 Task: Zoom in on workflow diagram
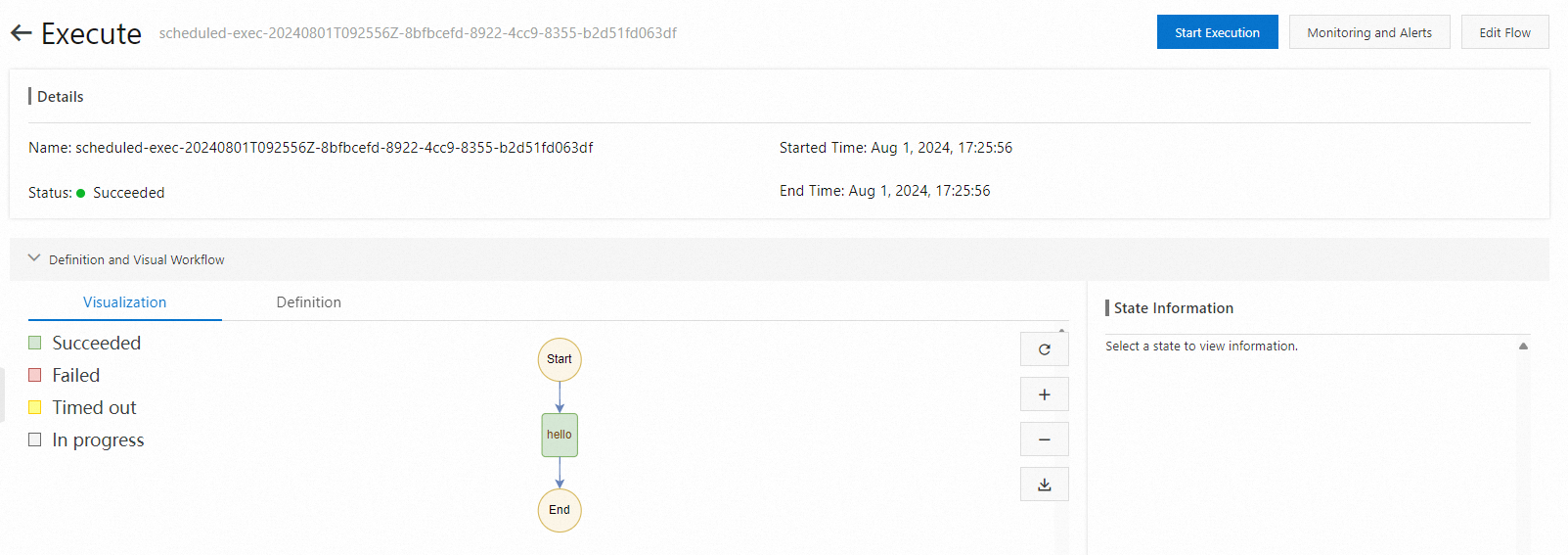click(1044, 394)
